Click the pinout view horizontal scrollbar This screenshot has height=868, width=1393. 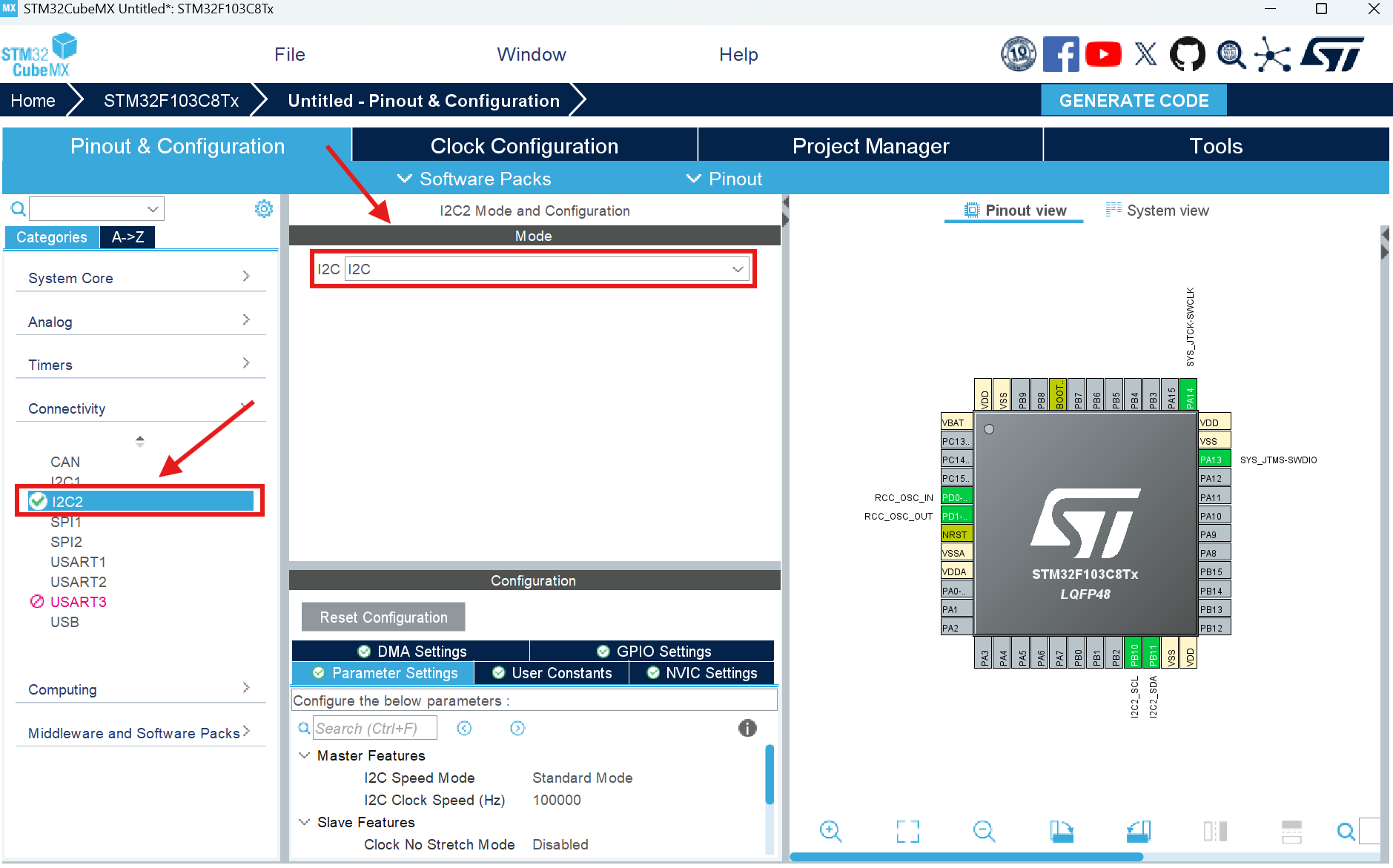[x=966, y=857]
